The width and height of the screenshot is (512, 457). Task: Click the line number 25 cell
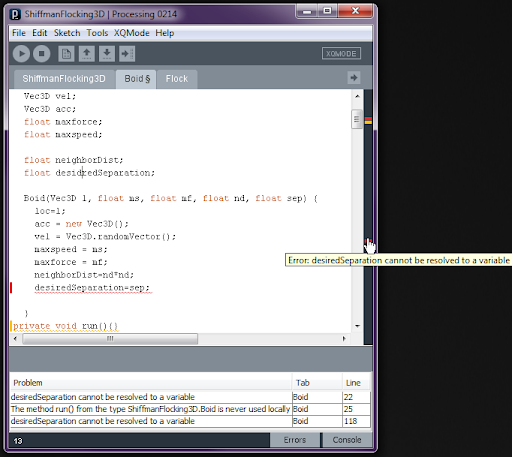click(356, 409)
